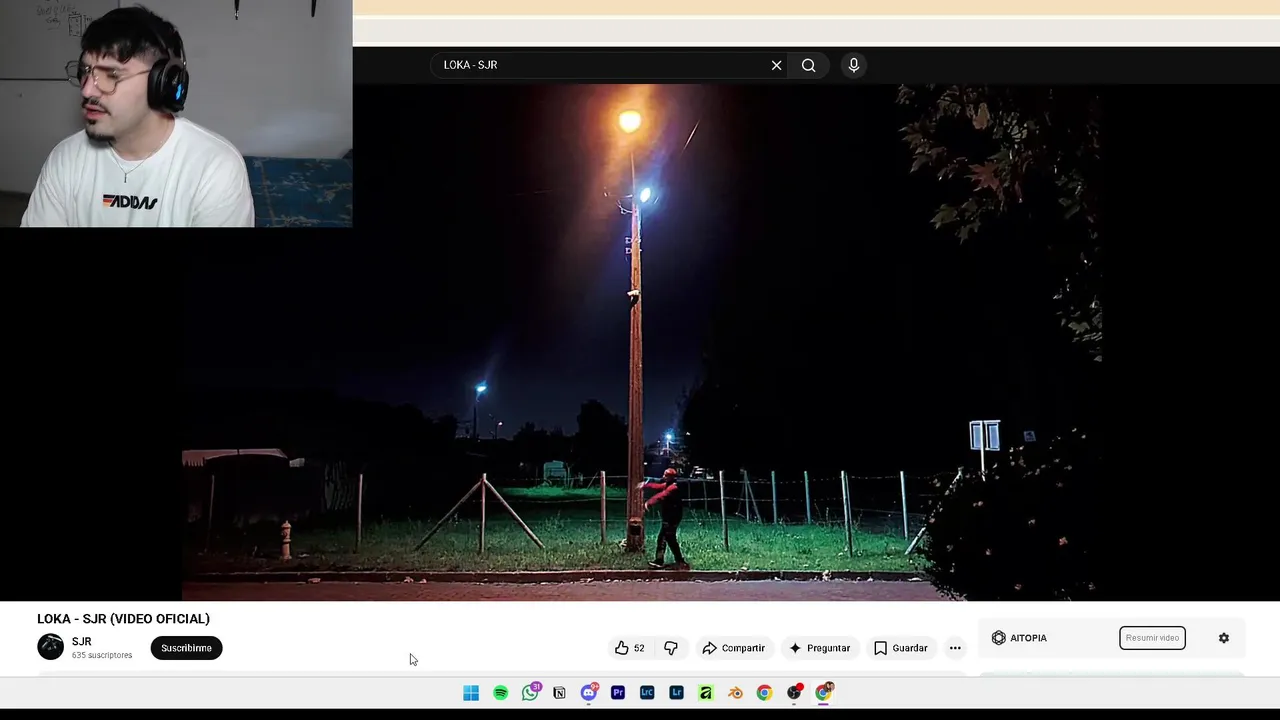Open Lightroom Classic from the taskbar
1280x720 pixels.
(647, 693)
